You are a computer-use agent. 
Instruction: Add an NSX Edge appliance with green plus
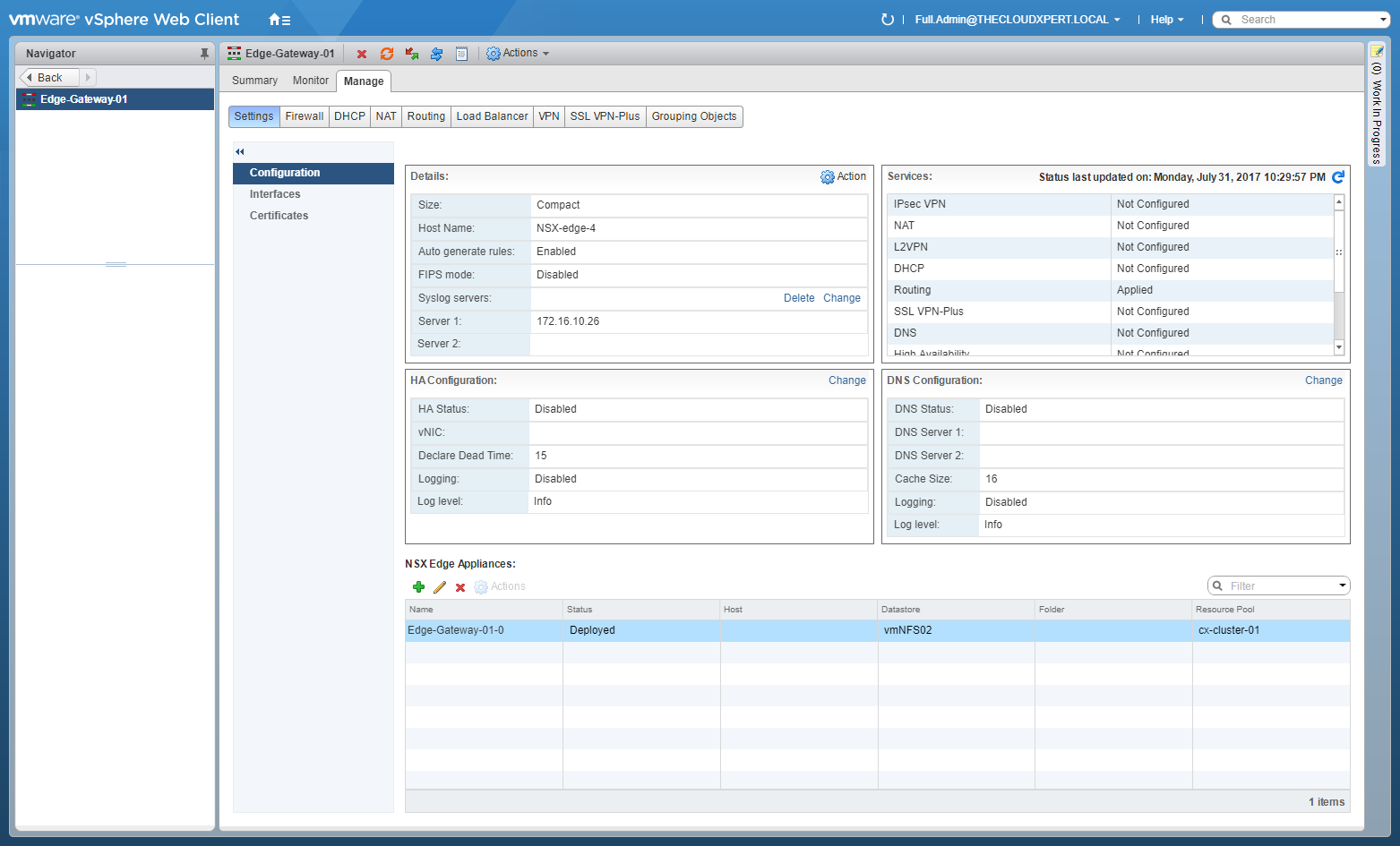418,587
